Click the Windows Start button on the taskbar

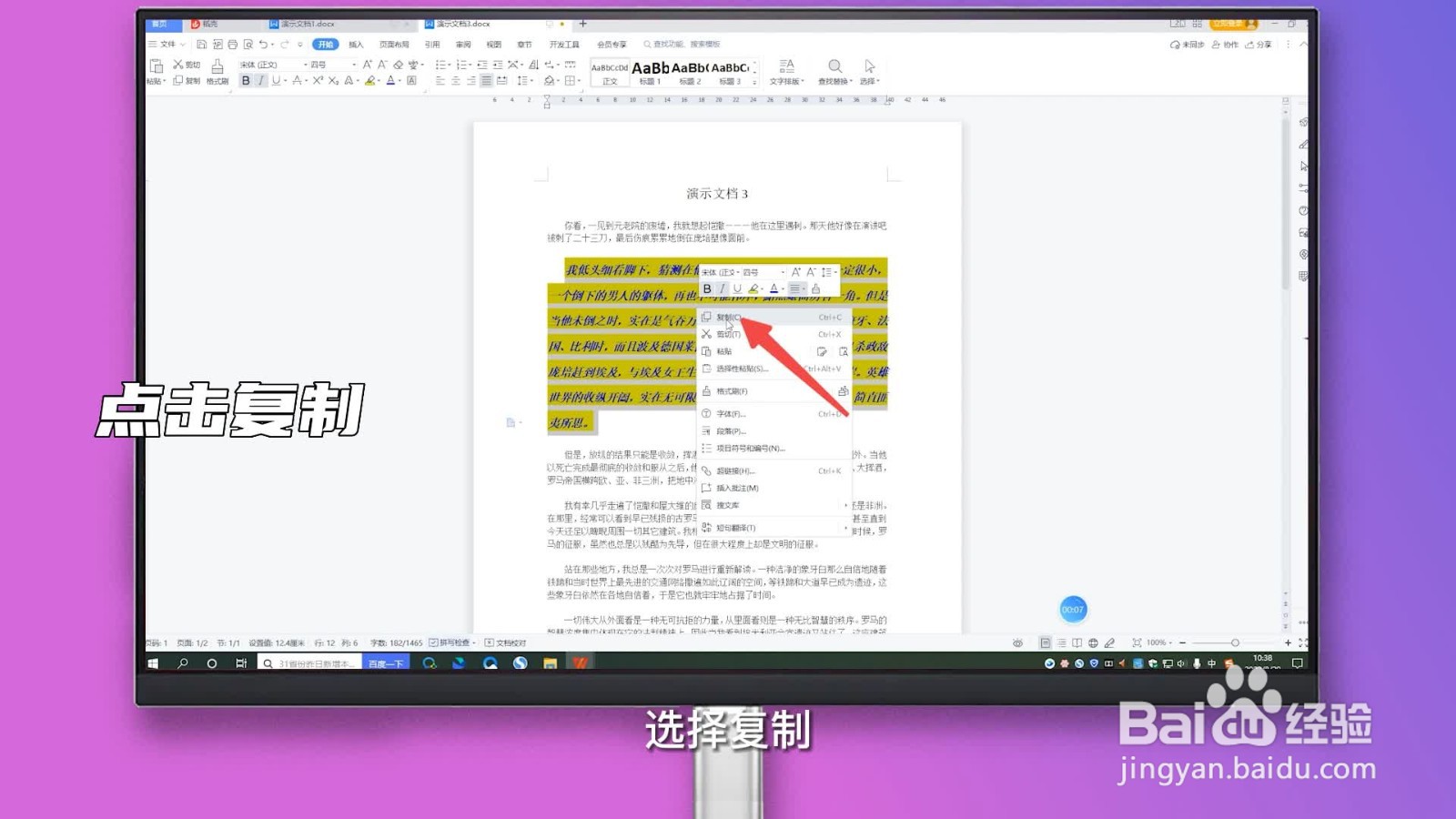[153, 663]
